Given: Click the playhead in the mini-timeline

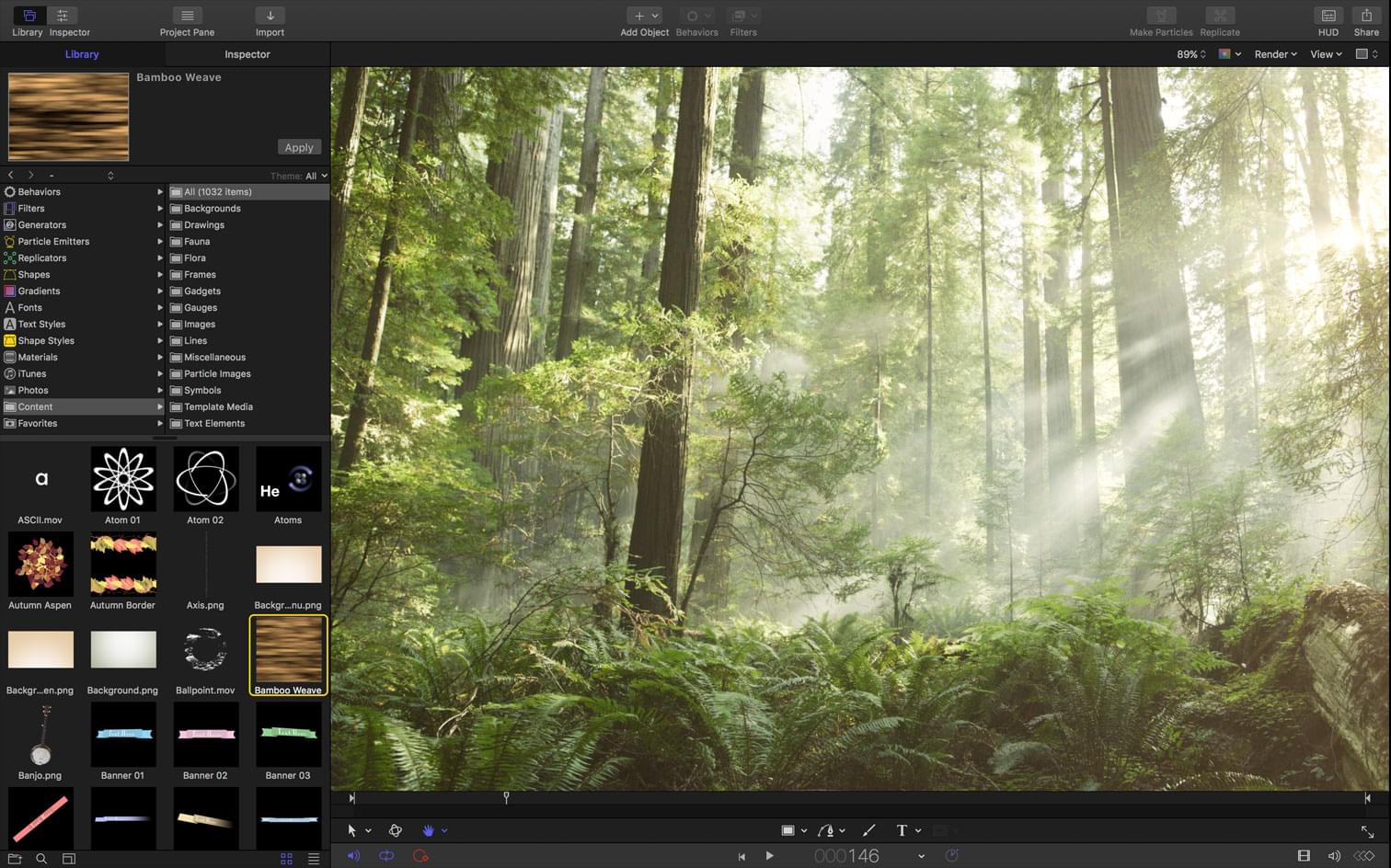Looking at the screenshot, I should point(506,797).
